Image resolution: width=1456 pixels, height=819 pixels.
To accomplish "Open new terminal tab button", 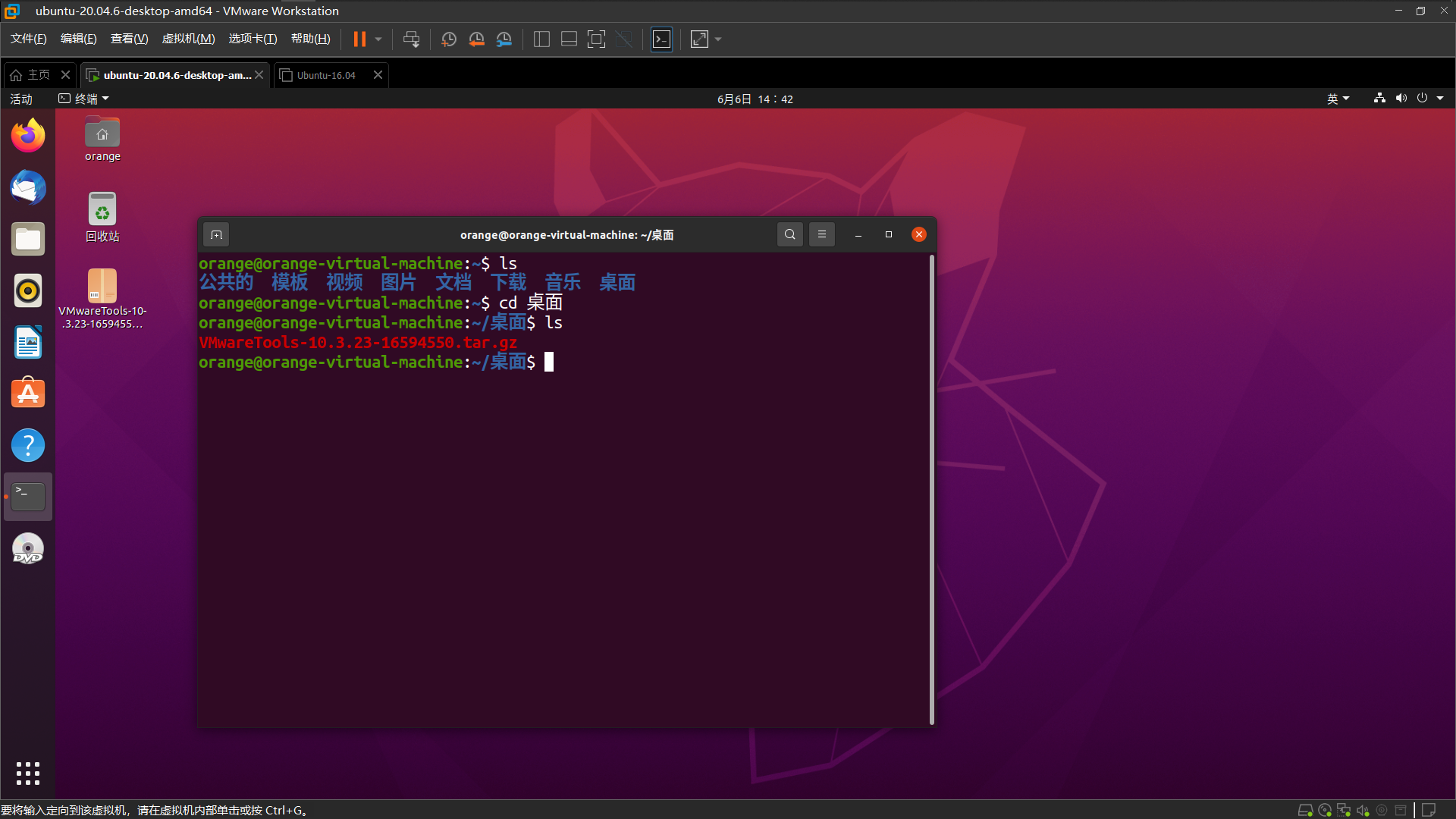I will click(x=216, y=235).
